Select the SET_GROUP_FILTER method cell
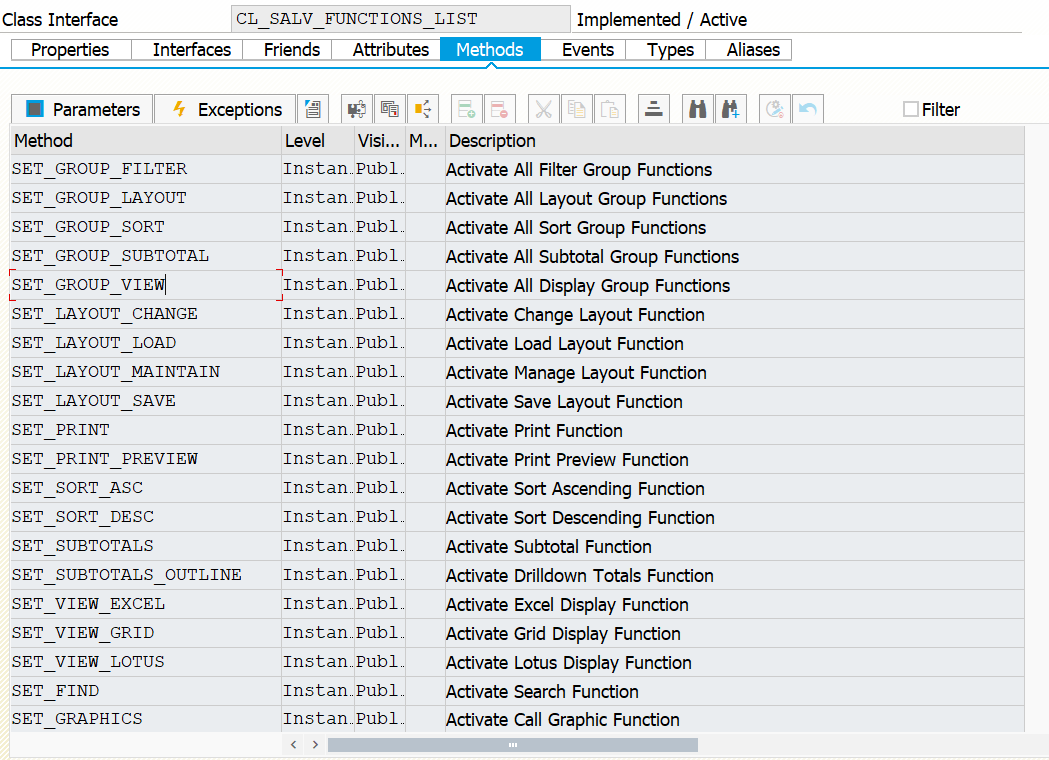This screenshot has width=1049, height=760. 146,169
